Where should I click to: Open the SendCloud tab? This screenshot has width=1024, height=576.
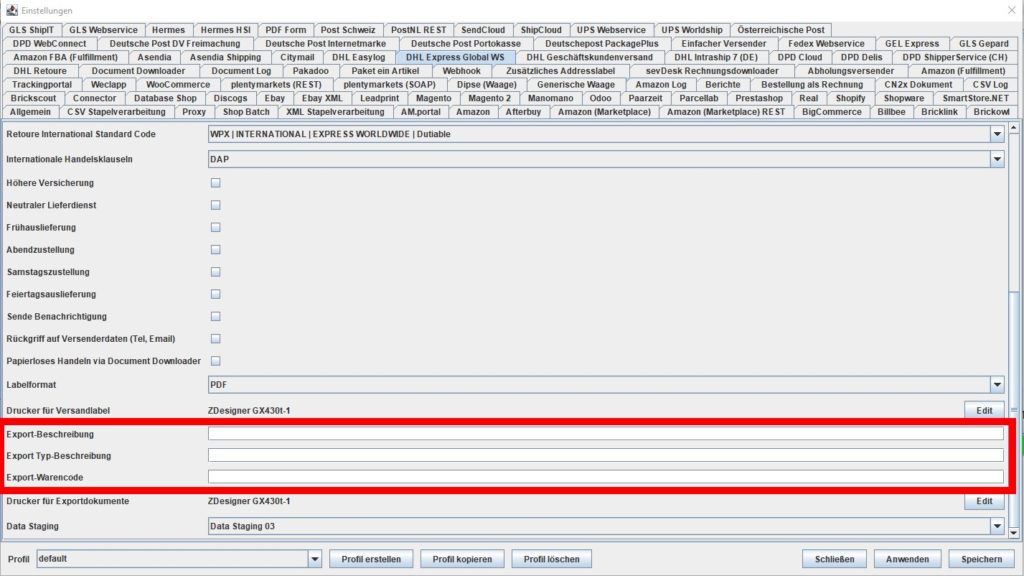pos(483,29)
